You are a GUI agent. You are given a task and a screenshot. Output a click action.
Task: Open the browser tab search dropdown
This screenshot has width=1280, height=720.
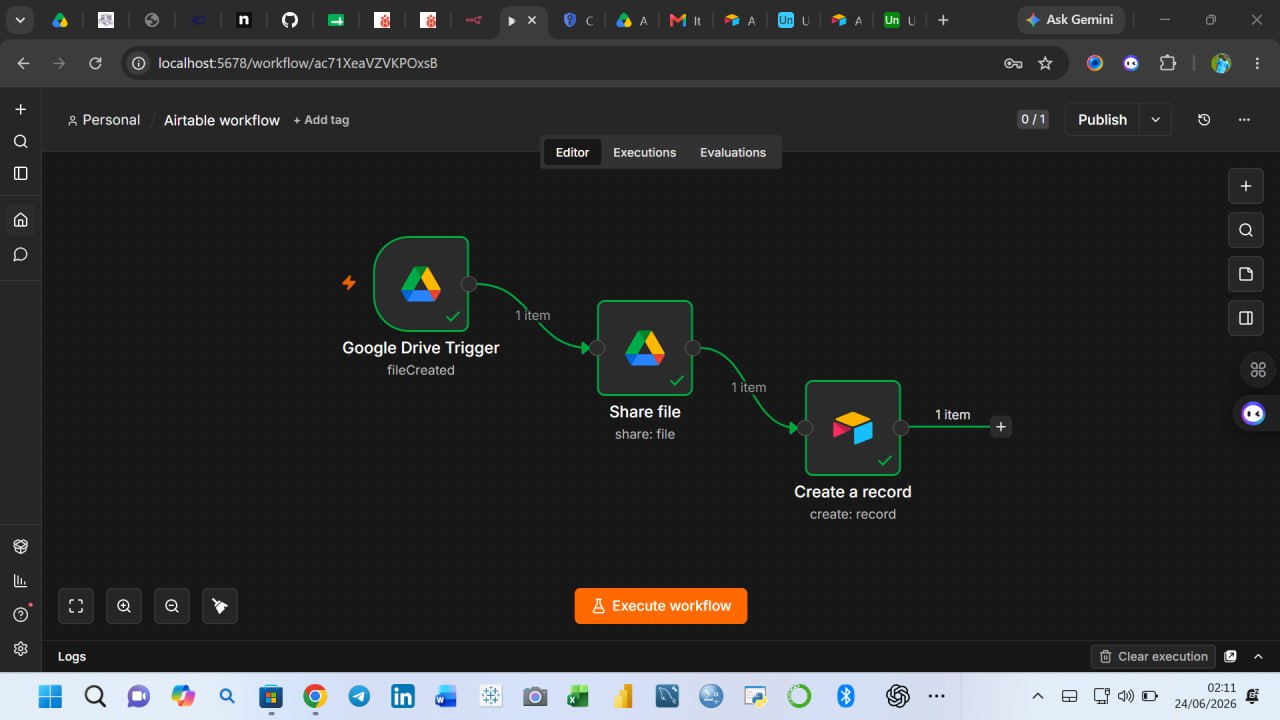[19, 20]
